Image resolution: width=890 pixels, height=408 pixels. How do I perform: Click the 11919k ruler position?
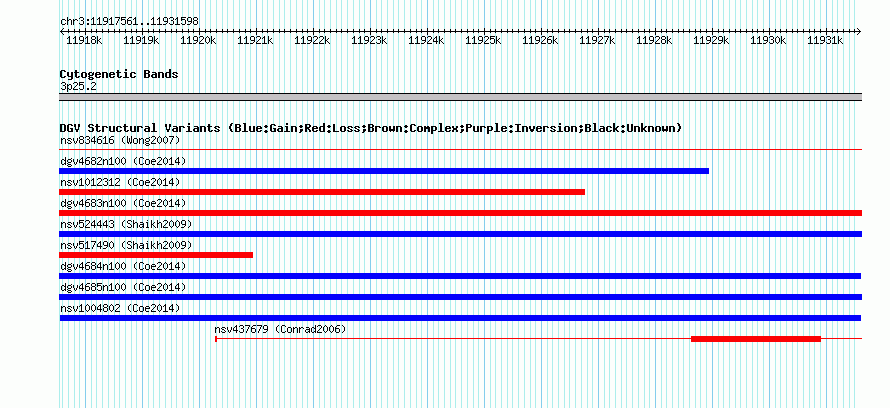(141, 40)
